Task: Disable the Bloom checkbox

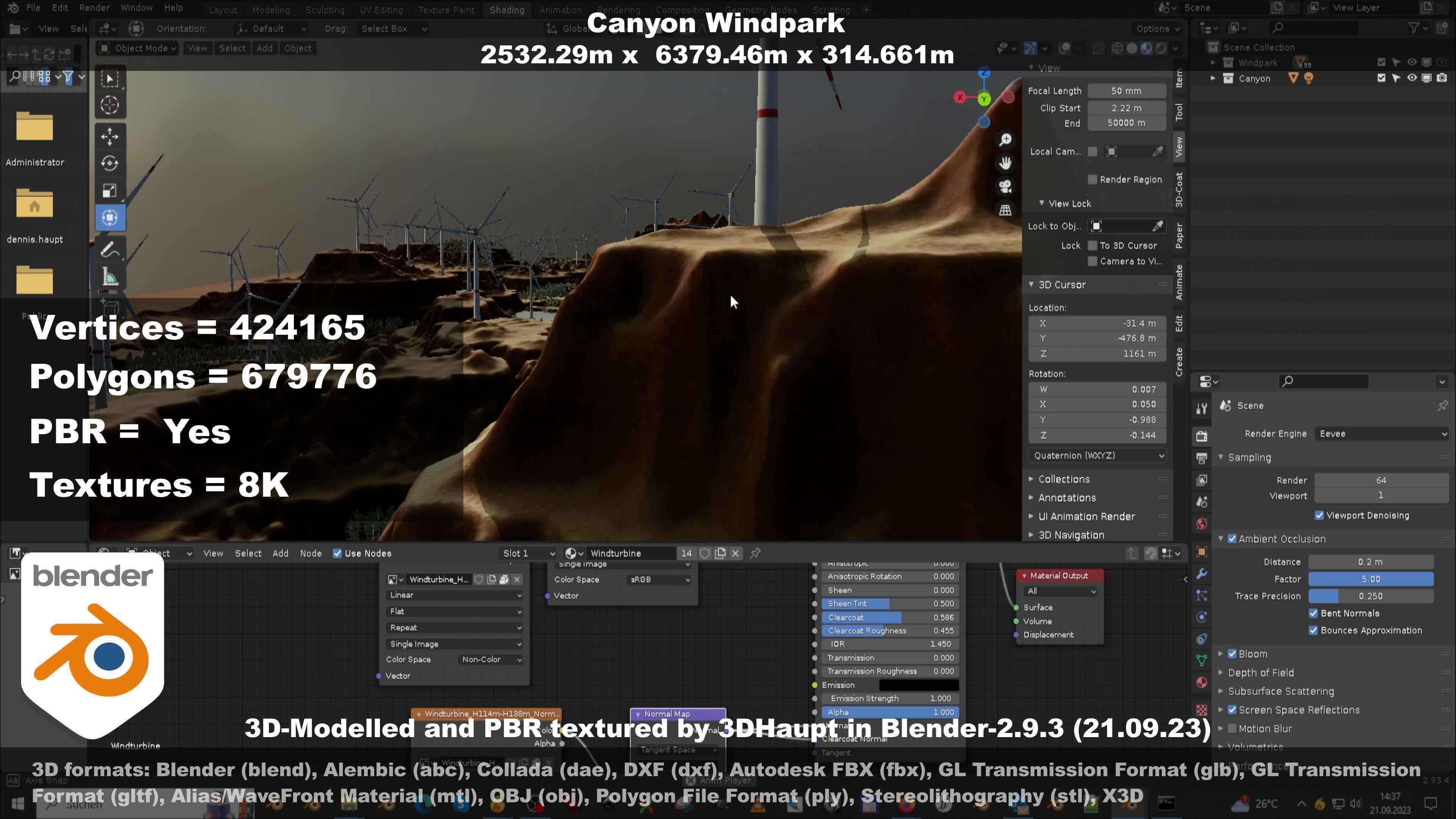Action: point(1233,654)
